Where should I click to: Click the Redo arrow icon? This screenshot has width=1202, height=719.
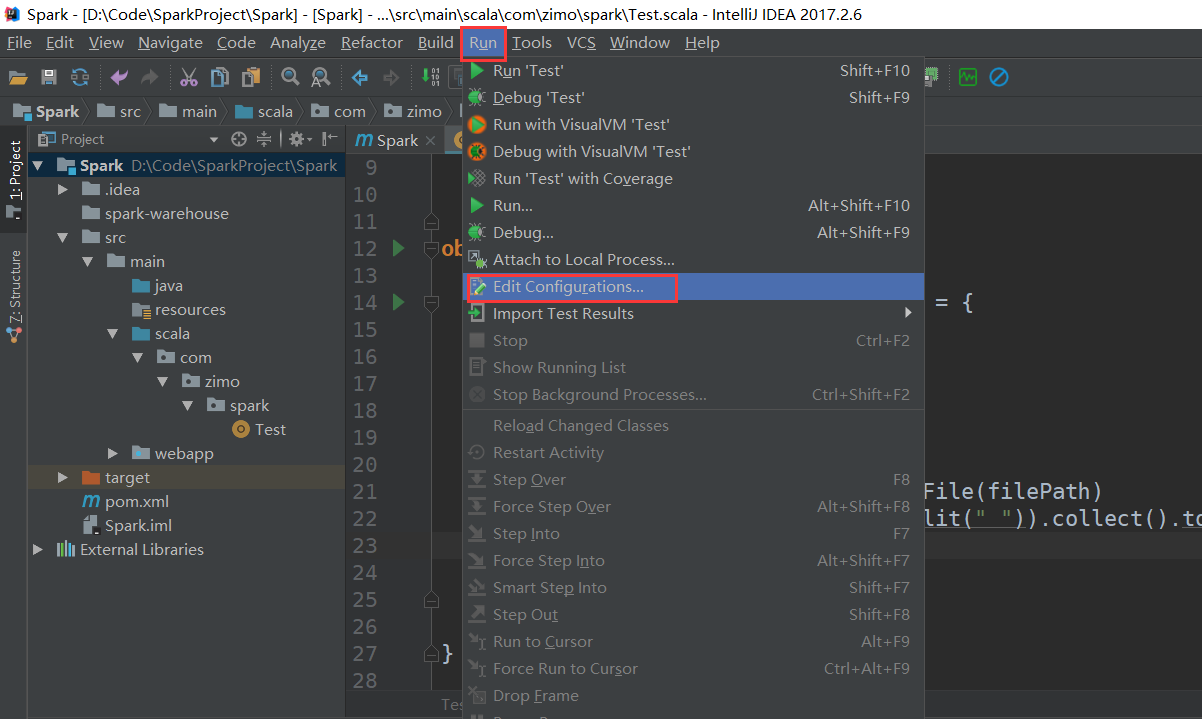(x=150, y=77)
